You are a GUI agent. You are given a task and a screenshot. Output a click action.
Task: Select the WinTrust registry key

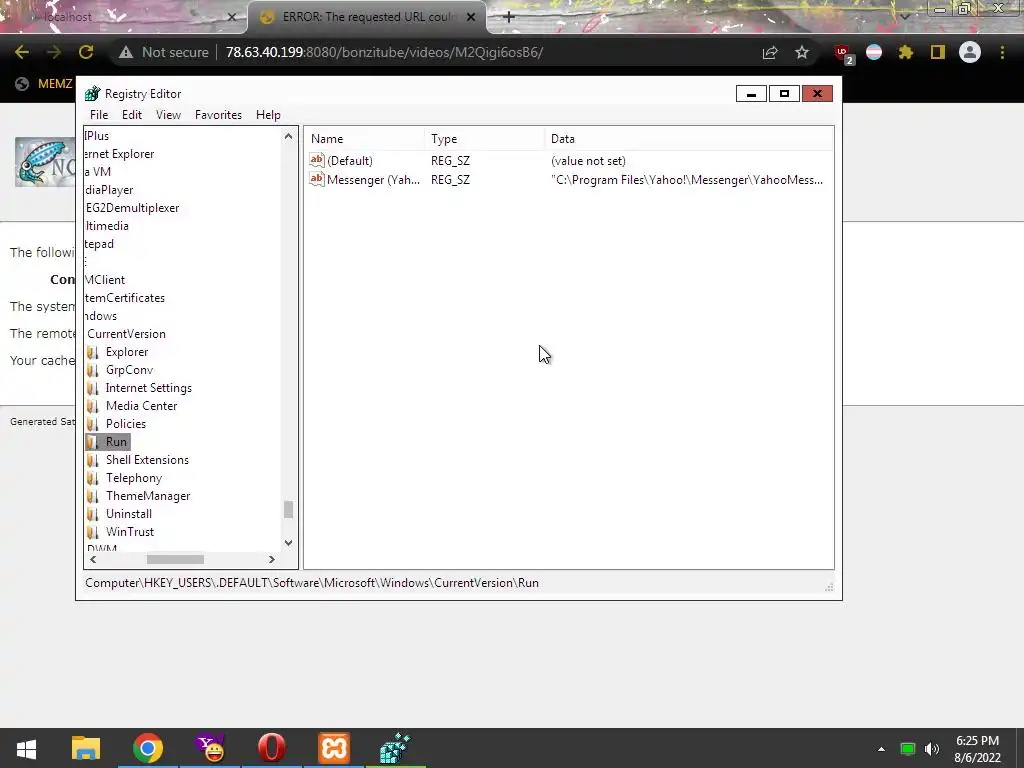click(x=130, y=532)
